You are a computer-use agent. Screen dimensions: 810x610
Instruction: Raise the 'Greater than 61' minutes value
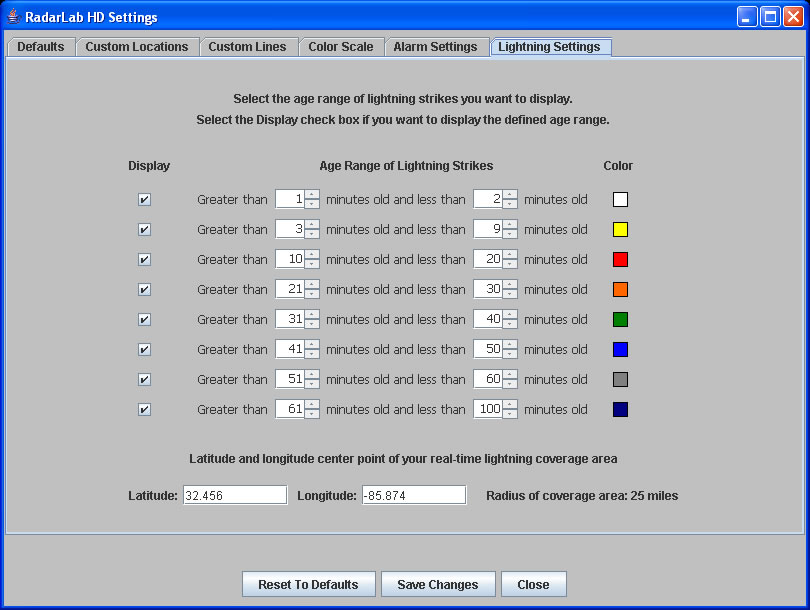tap(312, 404)
